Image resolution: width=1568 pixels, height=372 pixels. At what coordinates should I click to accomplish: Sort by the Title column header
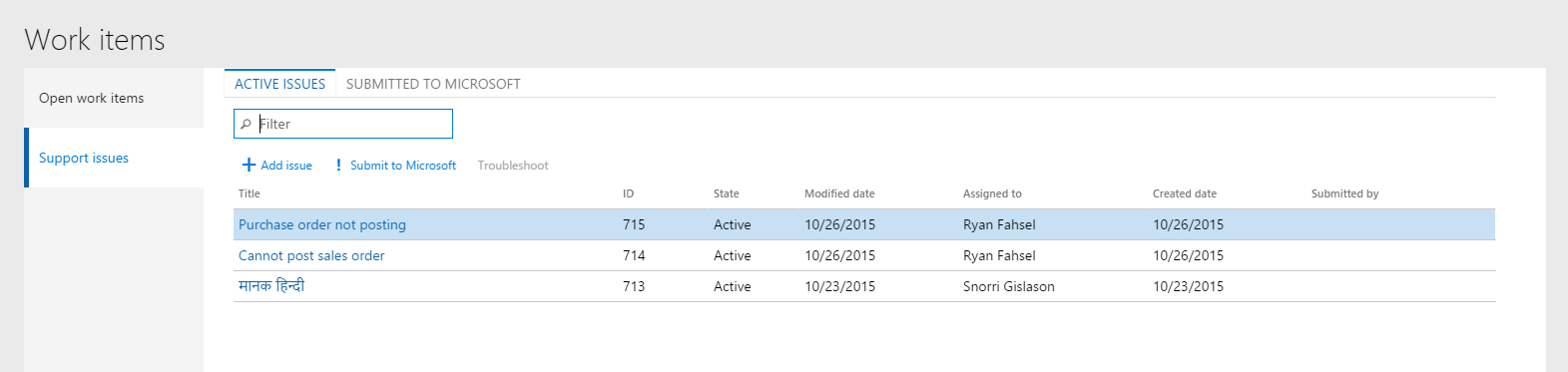point(250,193)
